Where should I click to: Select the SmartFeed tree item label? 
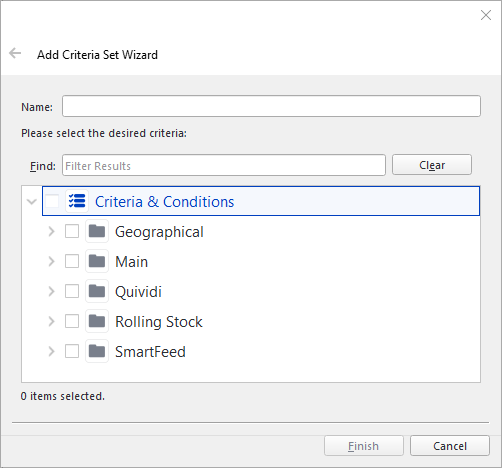(150, 352)
